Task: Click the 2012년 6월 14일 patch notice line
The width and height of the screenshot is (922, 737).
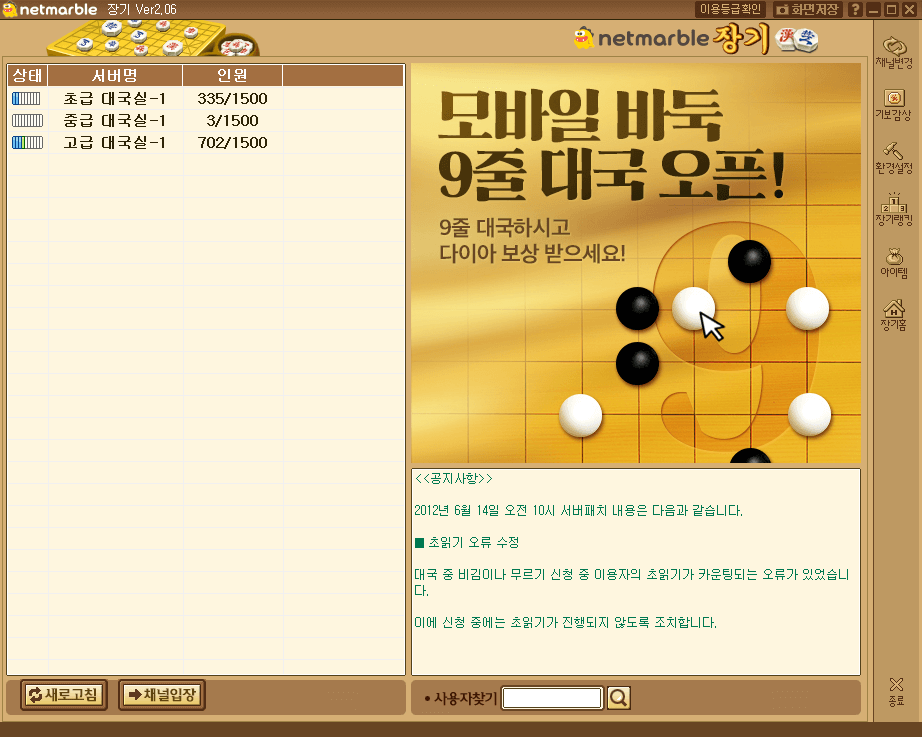Action: pyautogui.click(x=579, y=511)
